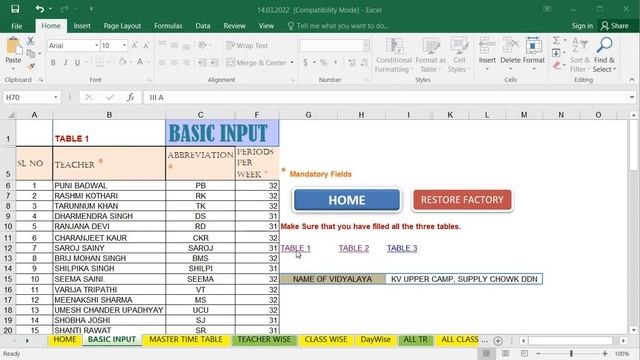The width and height of the screenshot is (640, 360).
Task: Switch to the Page Layout tab
Action: pos(122,26)
